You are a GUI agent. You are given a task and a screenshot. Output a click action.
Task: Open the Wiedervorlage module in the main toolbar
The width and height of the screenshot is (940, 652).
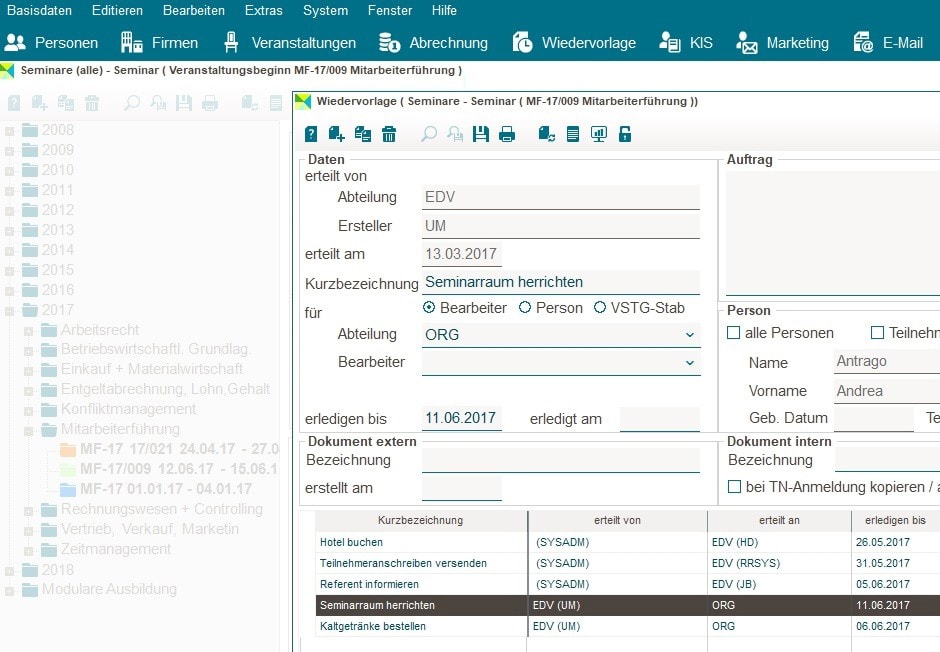click(x=574, y=43)
